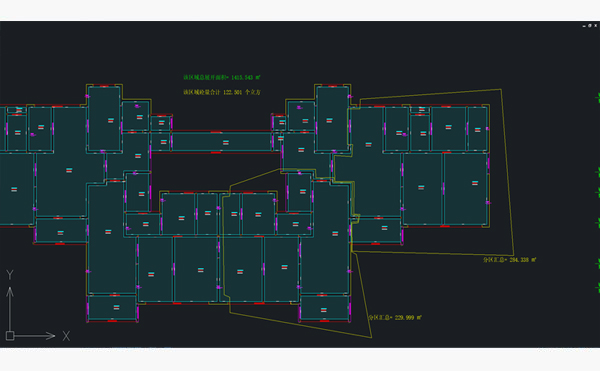Pick the room marker in bottom-right small room
Image resolution: width=600 pixels, height=371 pixels.
[x=324, y=310]
